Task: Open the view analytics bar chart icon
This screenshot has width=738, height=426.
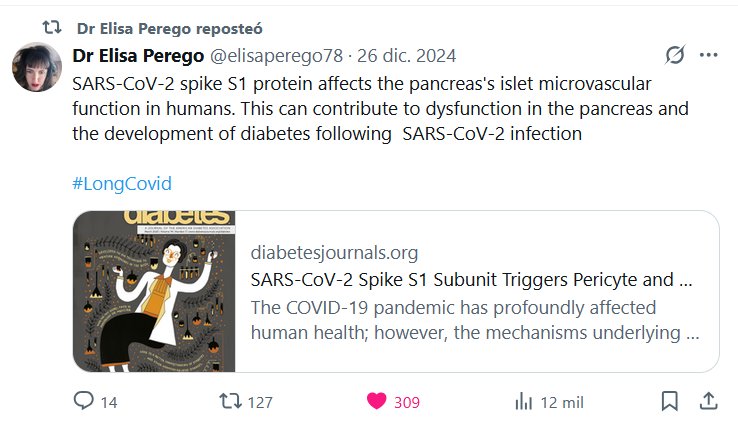Action: [x=523, y=402]
